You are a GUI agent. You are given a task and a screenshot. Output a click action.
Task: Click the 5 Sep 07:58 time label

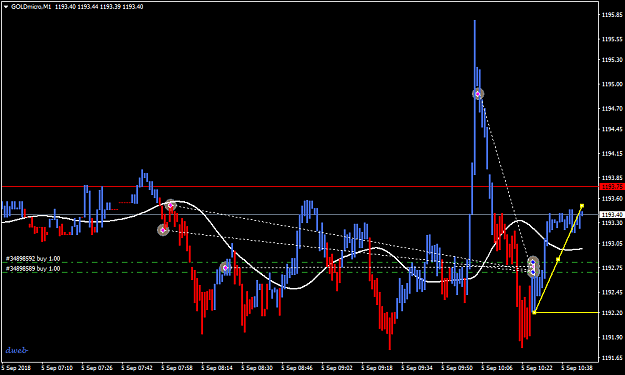click(177, 368)
